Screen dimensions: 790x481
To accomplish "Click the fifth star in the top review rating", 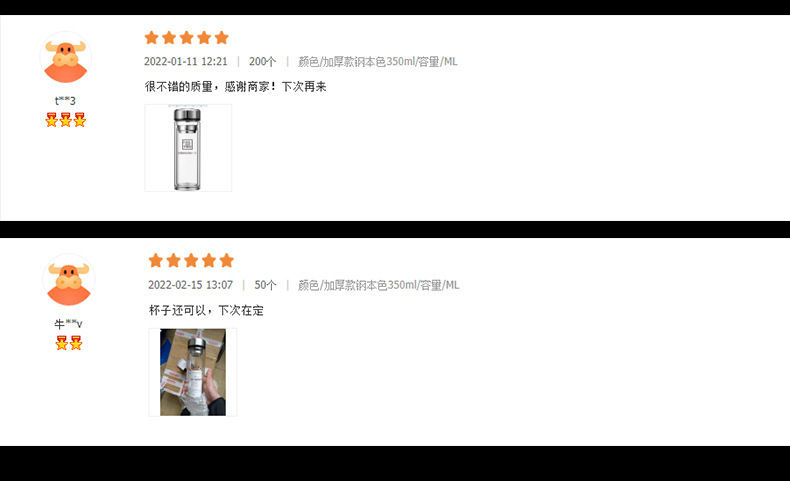I will pos(221,38).
